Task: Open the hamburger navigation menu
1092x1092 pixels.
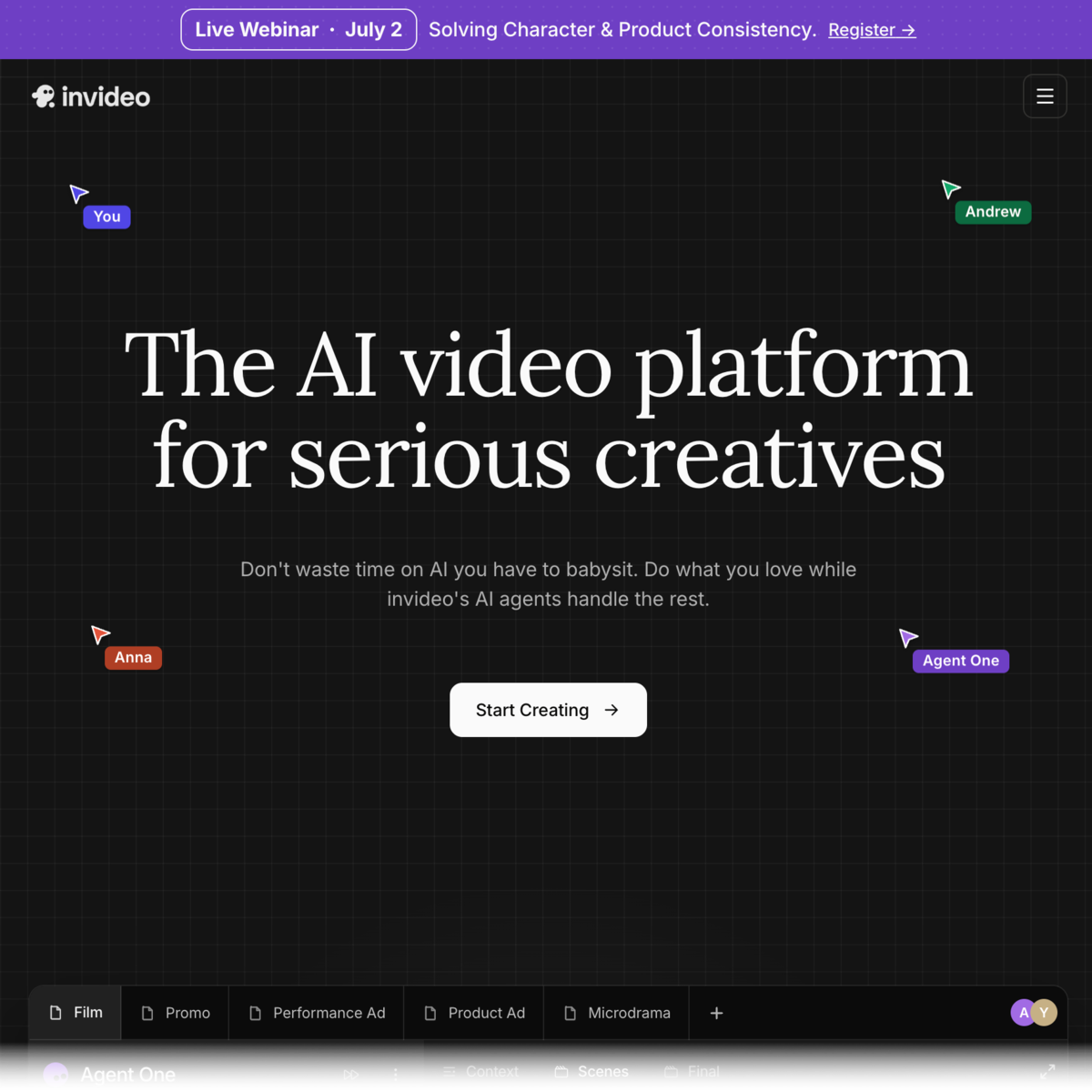Action: tap(1045, 96)
